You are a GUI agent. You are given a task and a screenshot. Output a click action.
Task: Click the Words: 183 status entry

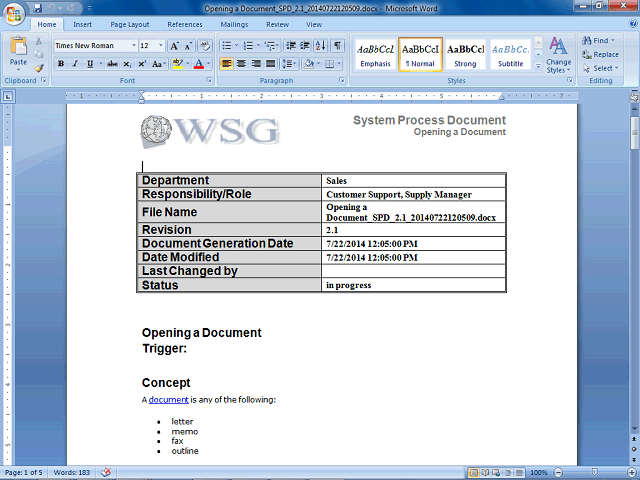[71, 473]
